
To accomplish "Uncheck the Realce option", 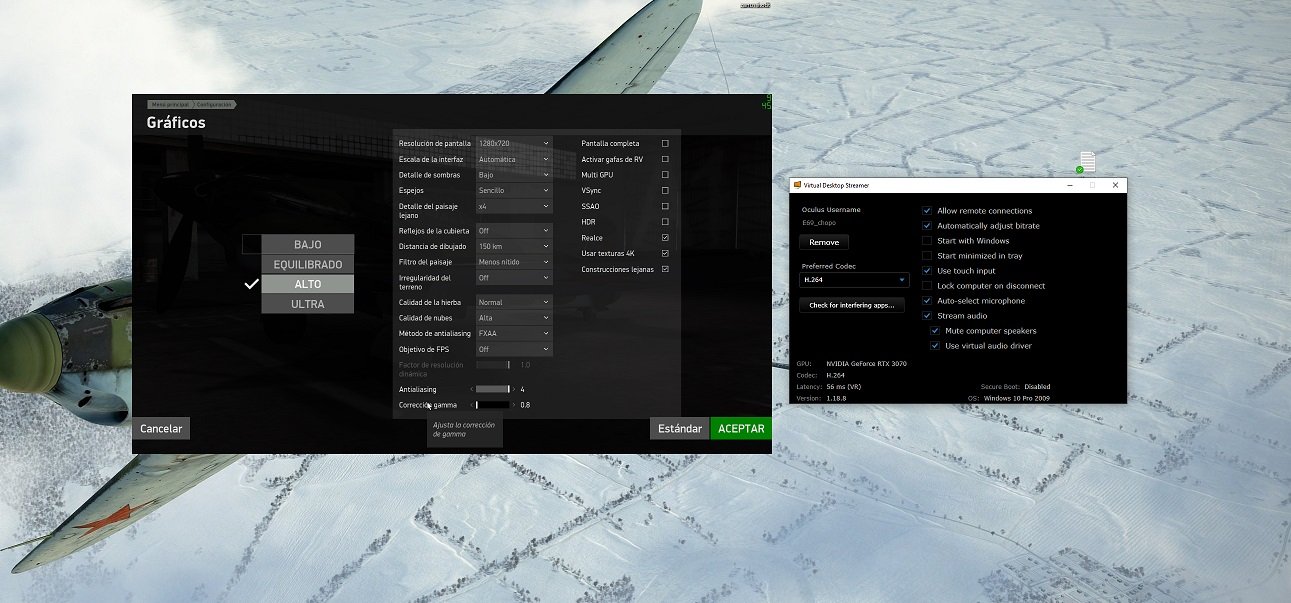I will point(665,238).
